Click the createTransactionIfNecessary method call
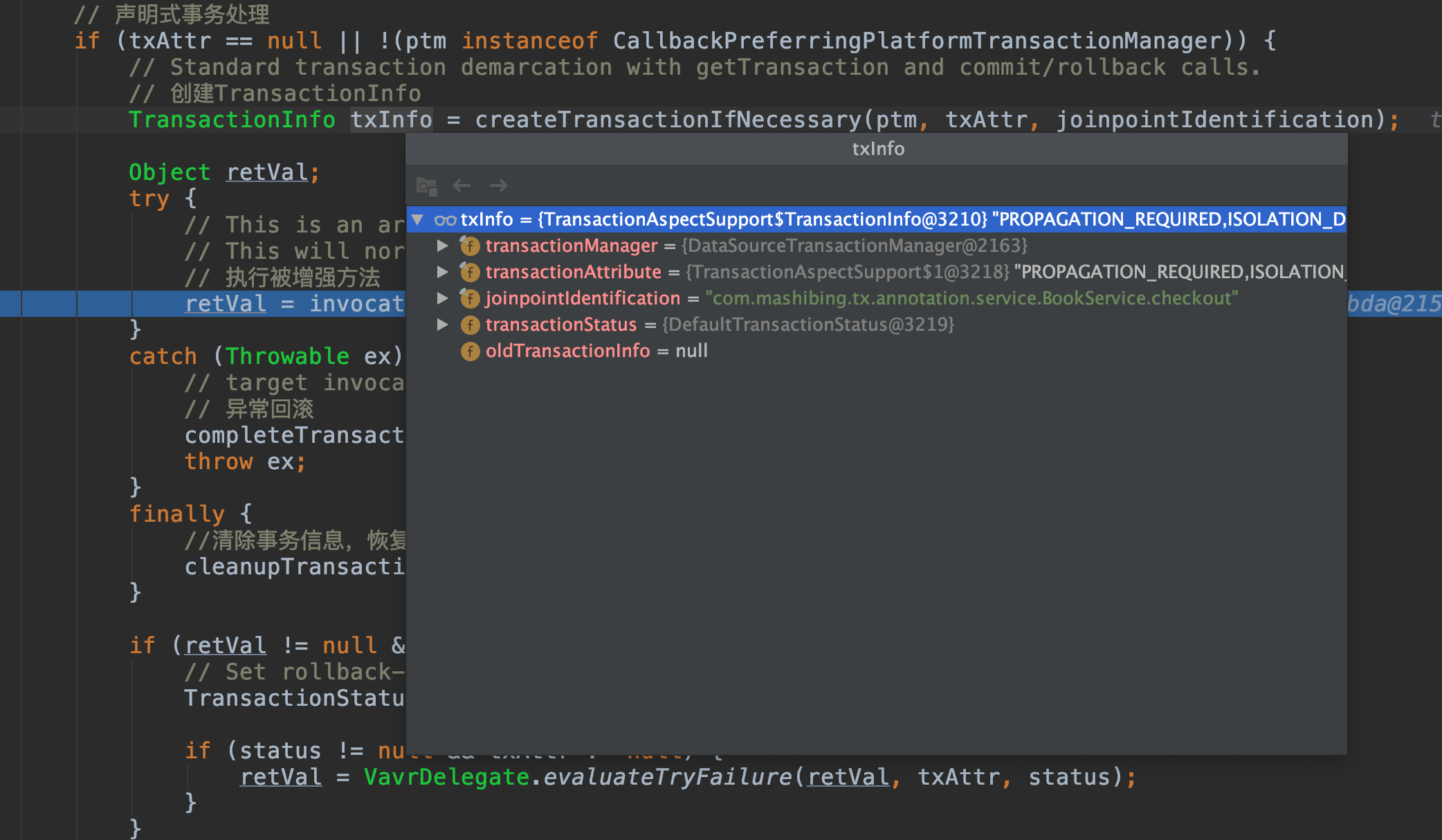The width and height of the screenshot is (1442, 840). (x=668, y=120)
